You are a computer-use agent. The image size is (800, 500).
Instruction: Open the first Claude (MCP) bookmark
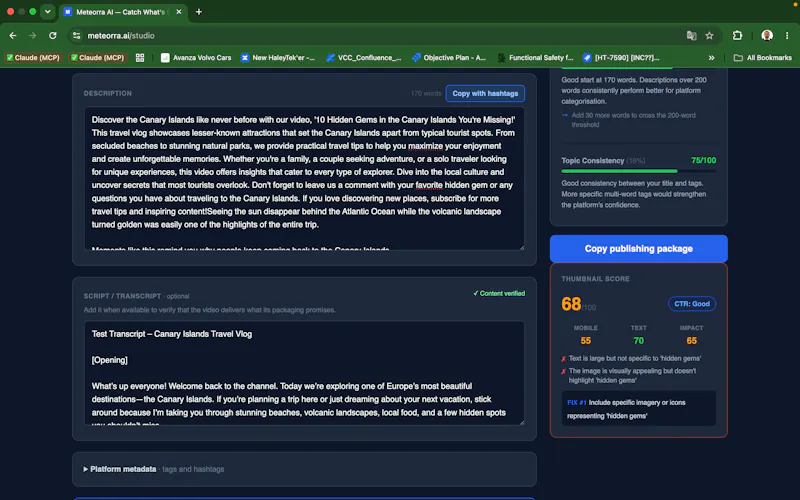coord(33,58)
